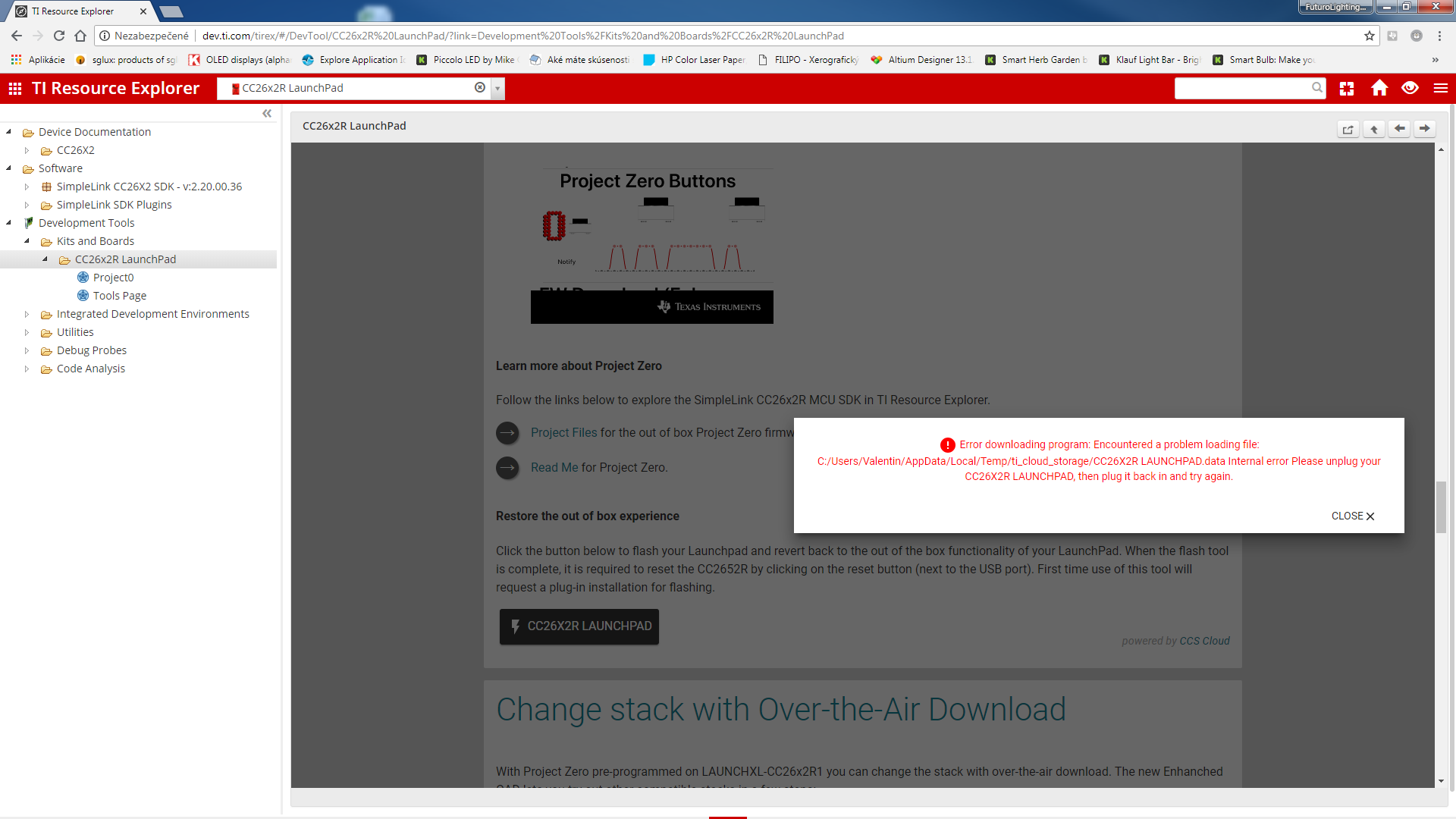Click the go-up-level arrow button
Screen dimensions: 1456x819
pyautogui.click(x=1373, y=130)
